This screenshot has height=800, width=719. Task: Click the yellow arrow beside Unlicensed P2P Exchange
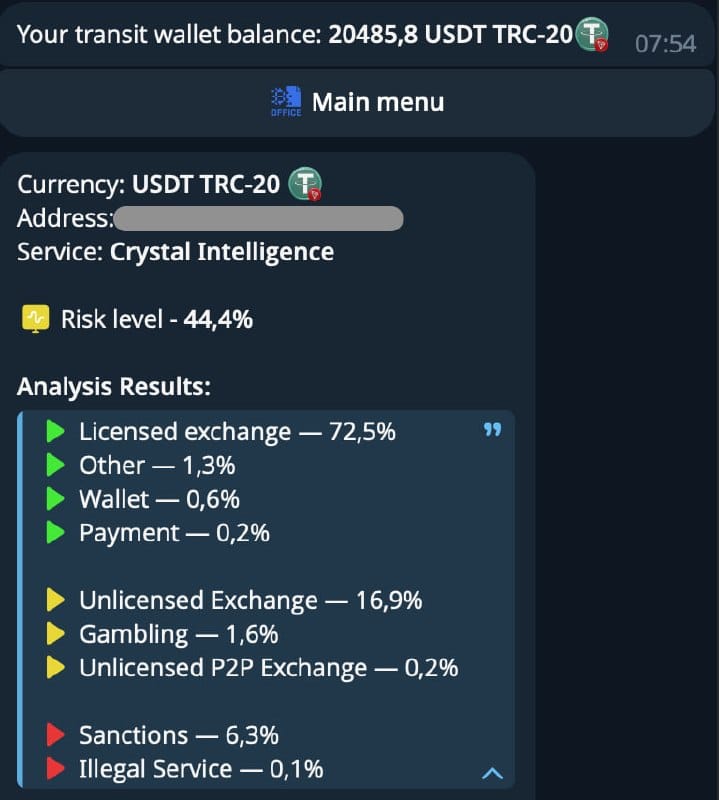(55, 667)
